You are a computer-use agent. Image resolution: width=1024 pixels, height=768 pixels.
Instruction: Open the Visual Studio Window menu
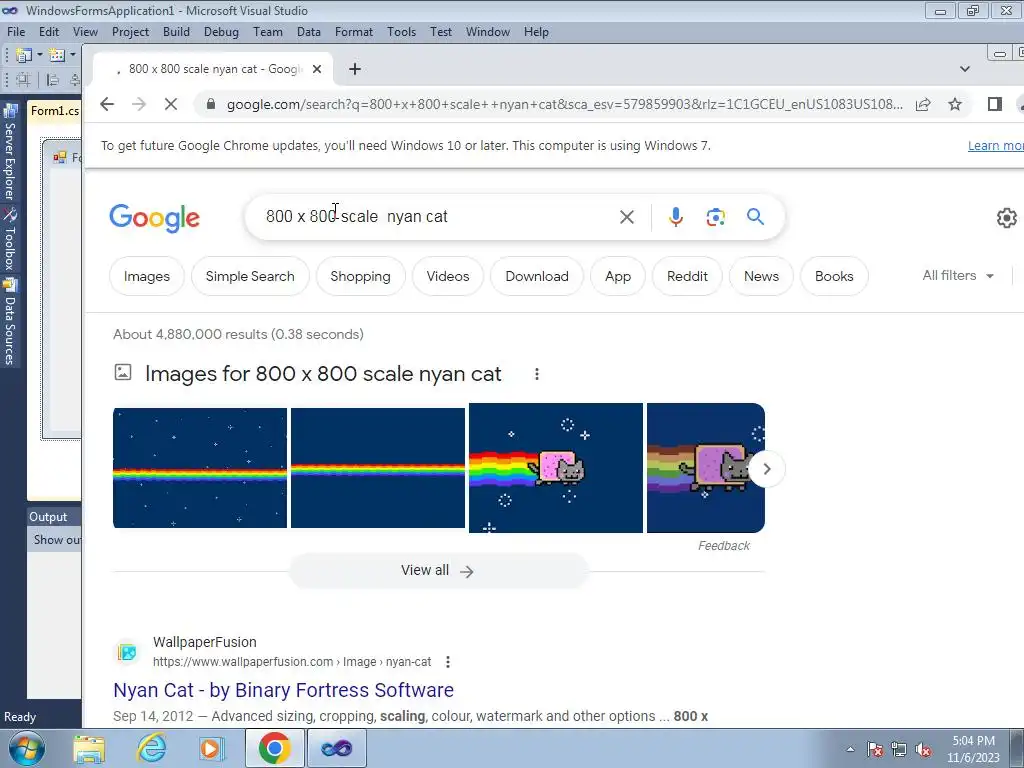(488, 32)
